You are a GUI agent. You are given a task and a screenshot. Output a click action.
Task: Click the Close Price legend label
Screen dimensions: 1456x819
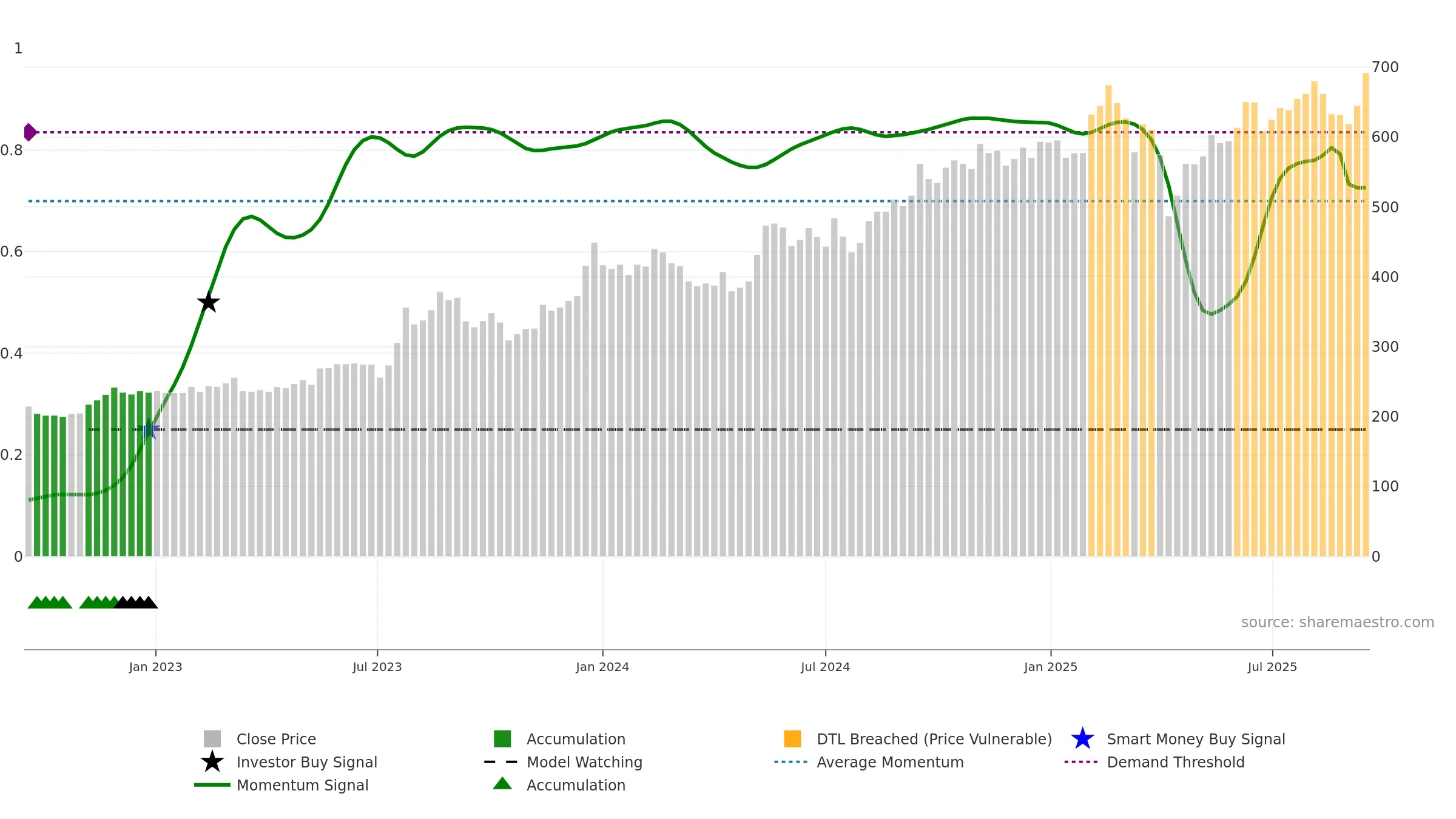click(x=276, y=738)
